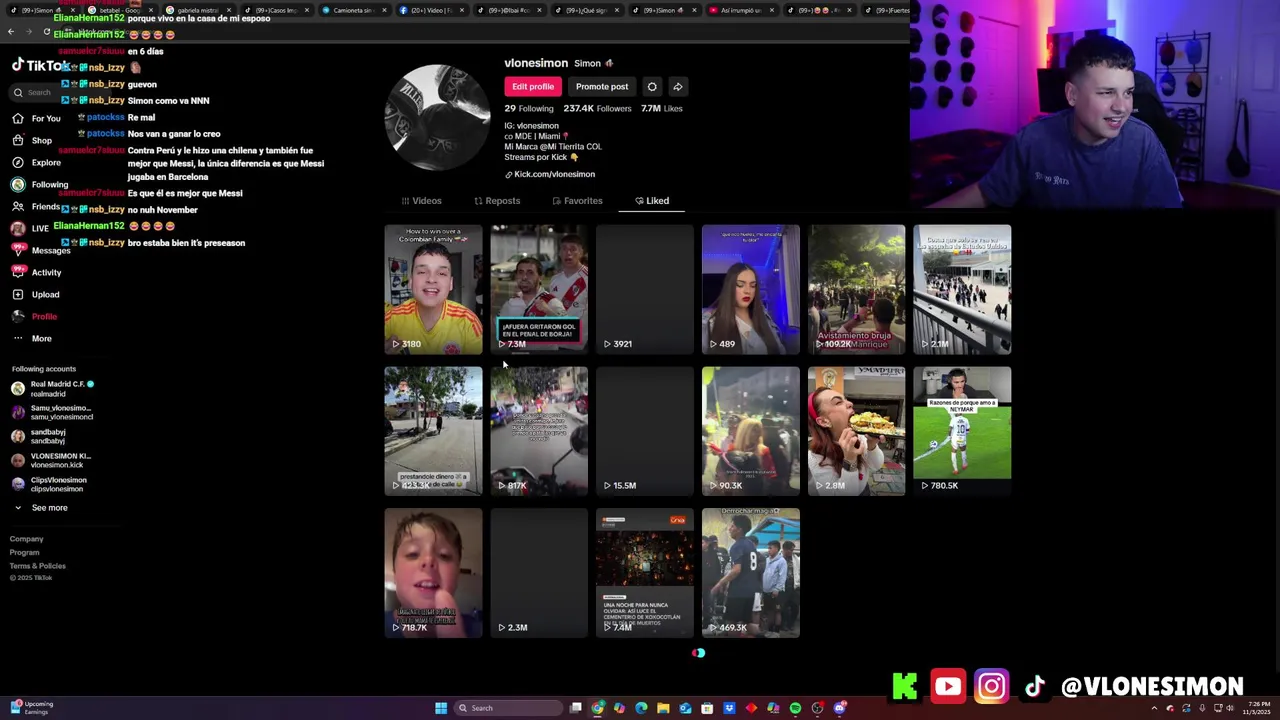Open Chrome from the taskbar
This screenshot has height=720, width=1280.
pyautogui.click(x=597, y=708)
